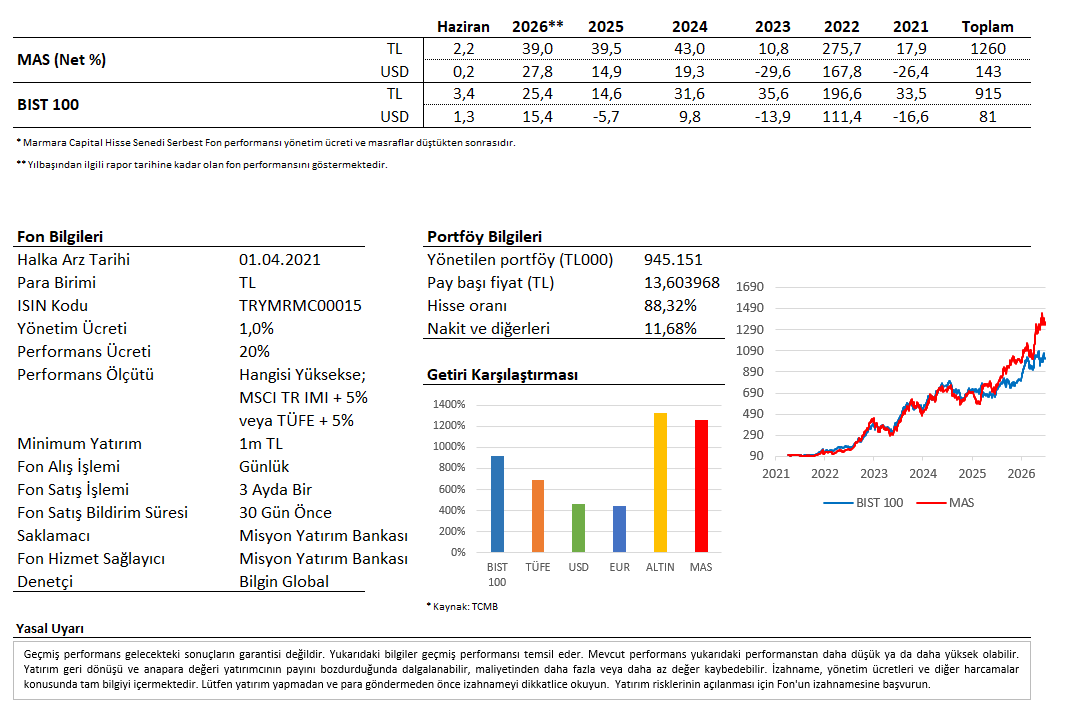Click the Portföy Bilgileri heading
This screenshot has height=713, width=1076.
click(x=484, y=237)
